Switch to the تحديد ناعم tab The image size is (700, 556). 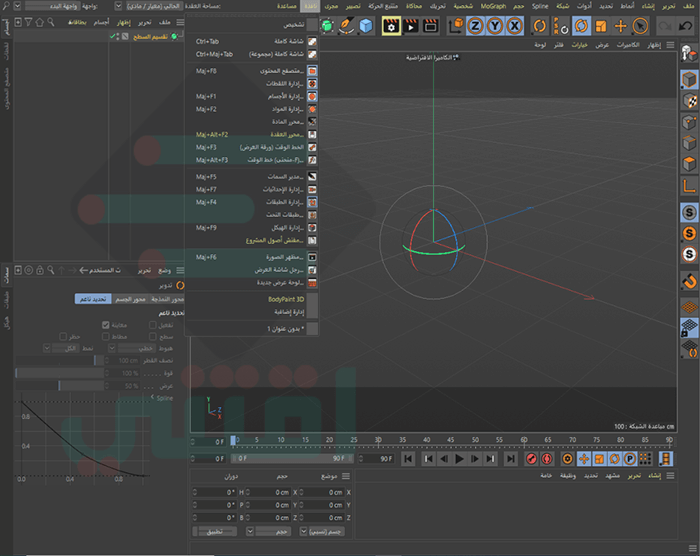click(93, 299)
